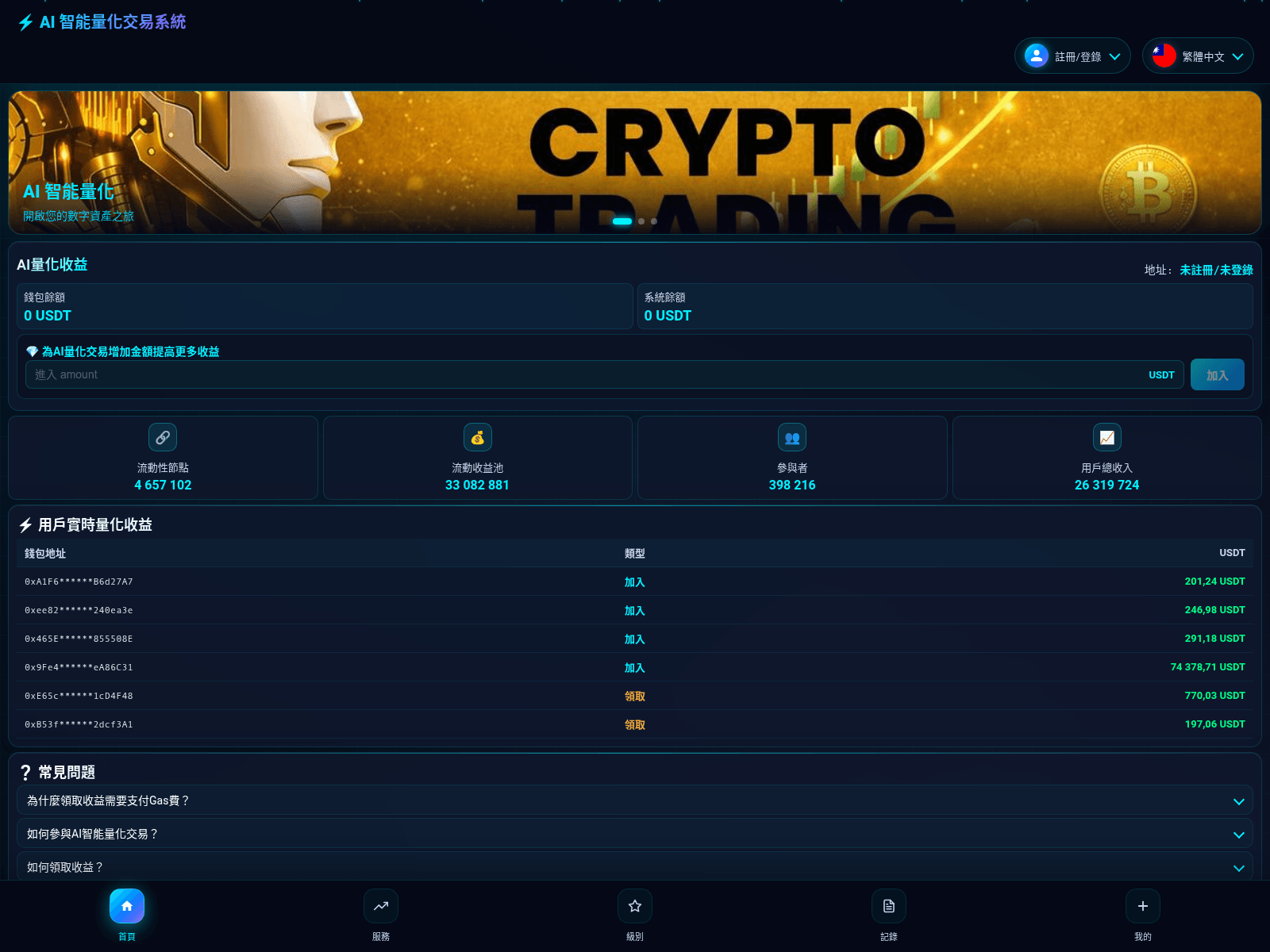The height and width of the screenshot is (952, 1270).
Task: Click the CRYPTO TRADING banner image
Action: click(635, 163)
